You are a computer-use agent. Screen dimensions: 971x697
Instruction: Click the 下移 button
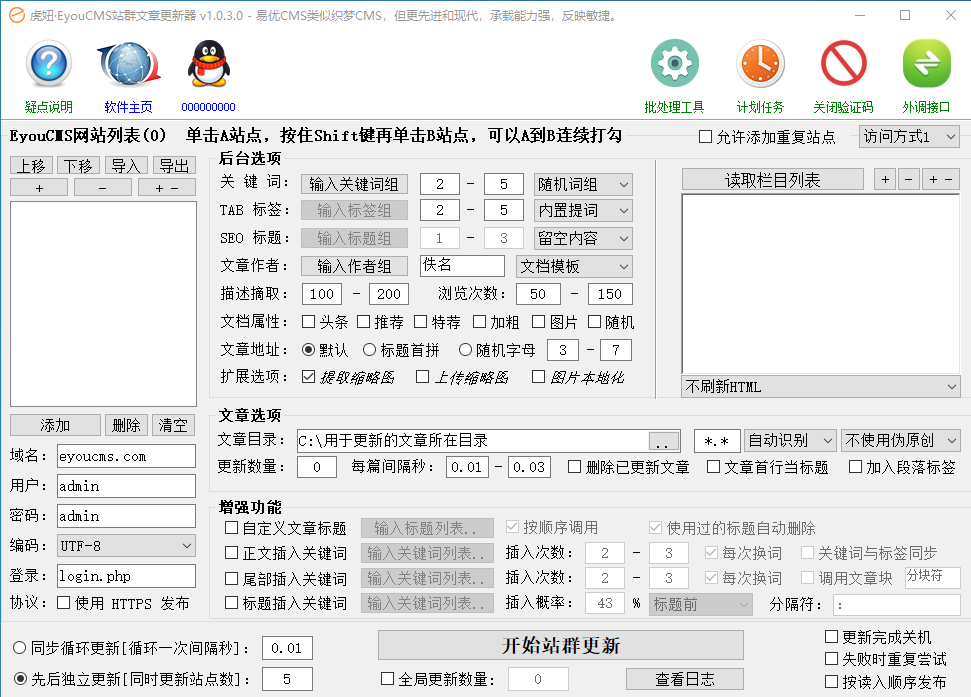coord(79,165)
